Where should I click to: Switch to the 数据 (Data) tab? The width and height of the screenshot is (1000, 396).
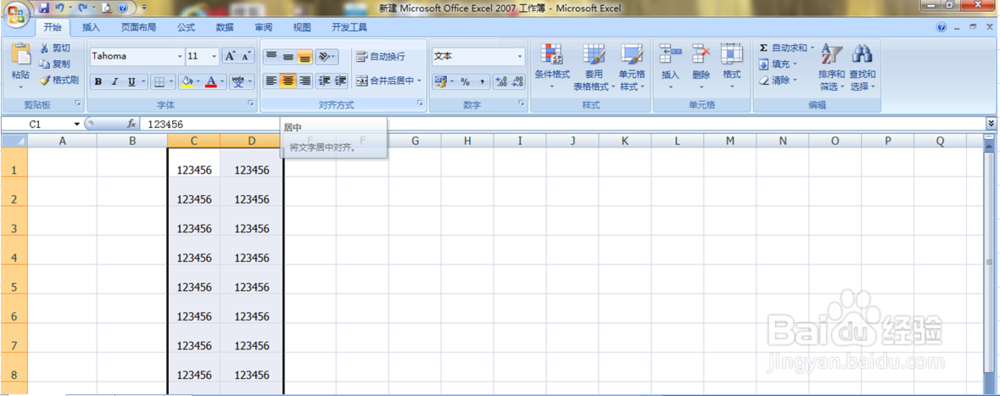point(224,27)
